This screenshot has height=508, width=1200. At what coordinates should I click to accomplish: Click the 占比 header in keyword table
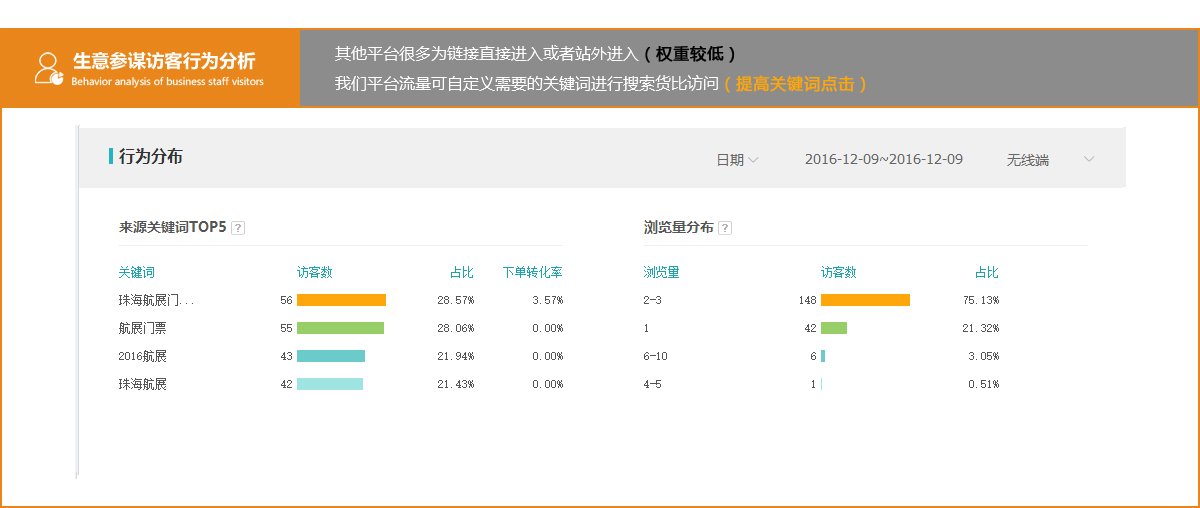click(x=461, y=272)
